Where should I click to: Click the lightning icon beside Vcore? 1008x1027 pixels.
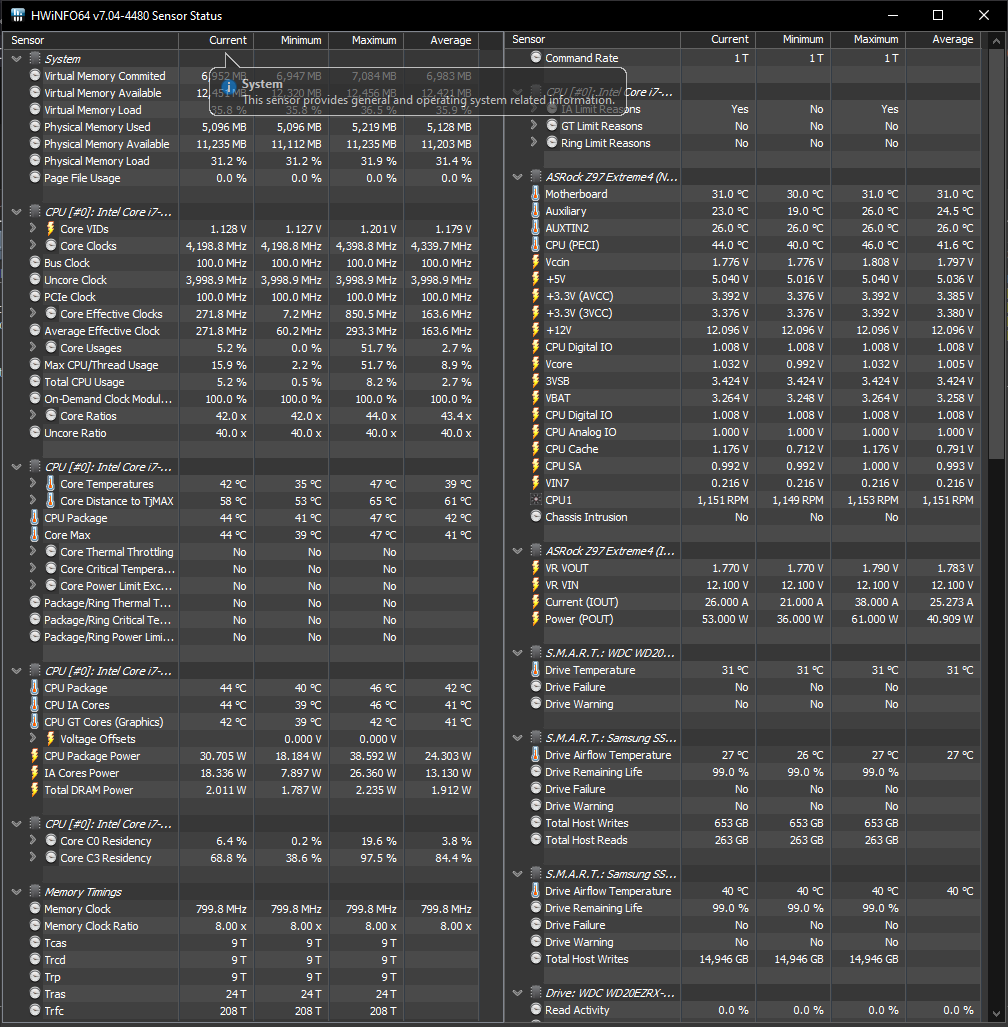[x=536, y=364]
